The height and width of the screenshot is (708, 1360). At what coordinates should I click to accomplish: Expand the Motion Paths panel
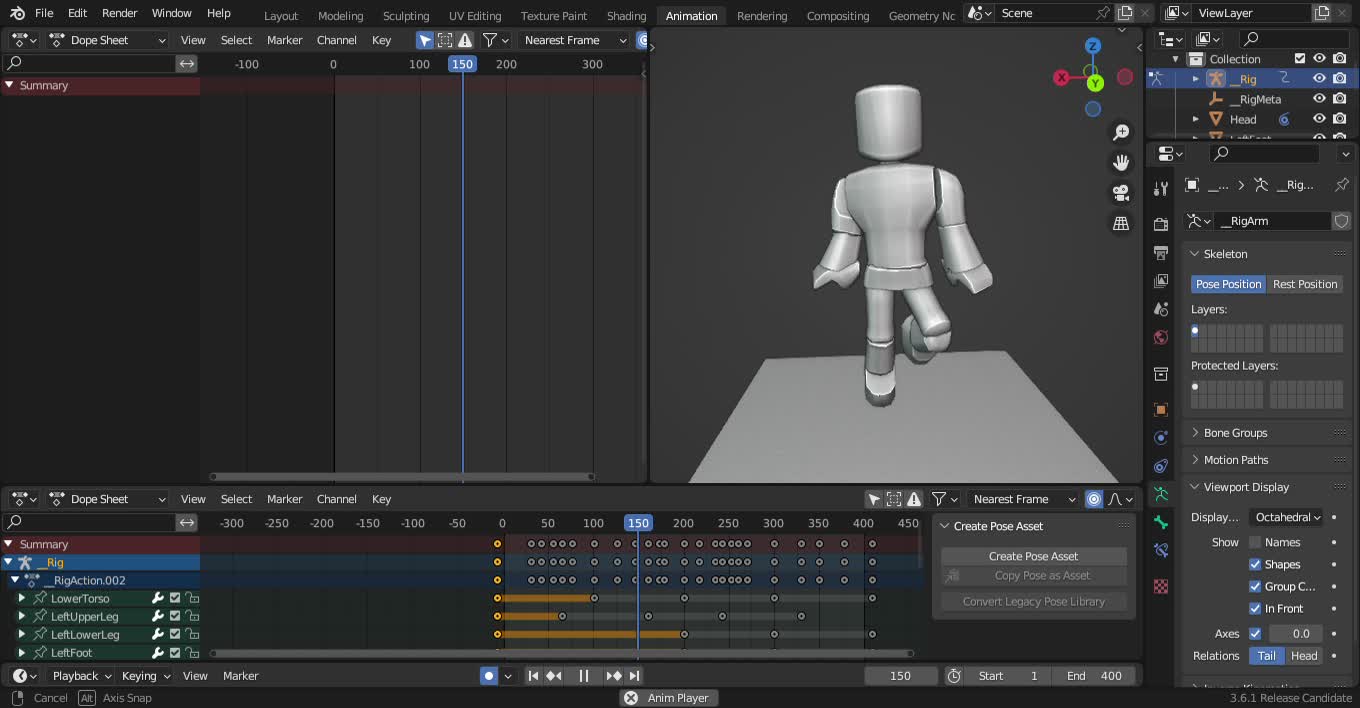pyautogui.click(x=1236, y=460)
